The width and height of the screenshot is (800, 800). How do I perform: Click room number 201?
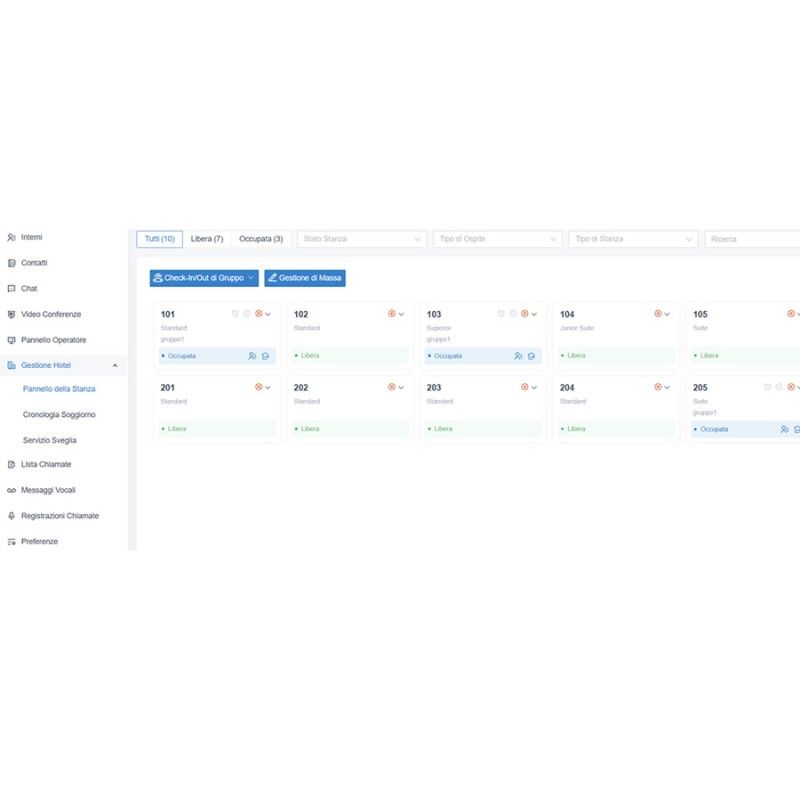tap(168, 388)
